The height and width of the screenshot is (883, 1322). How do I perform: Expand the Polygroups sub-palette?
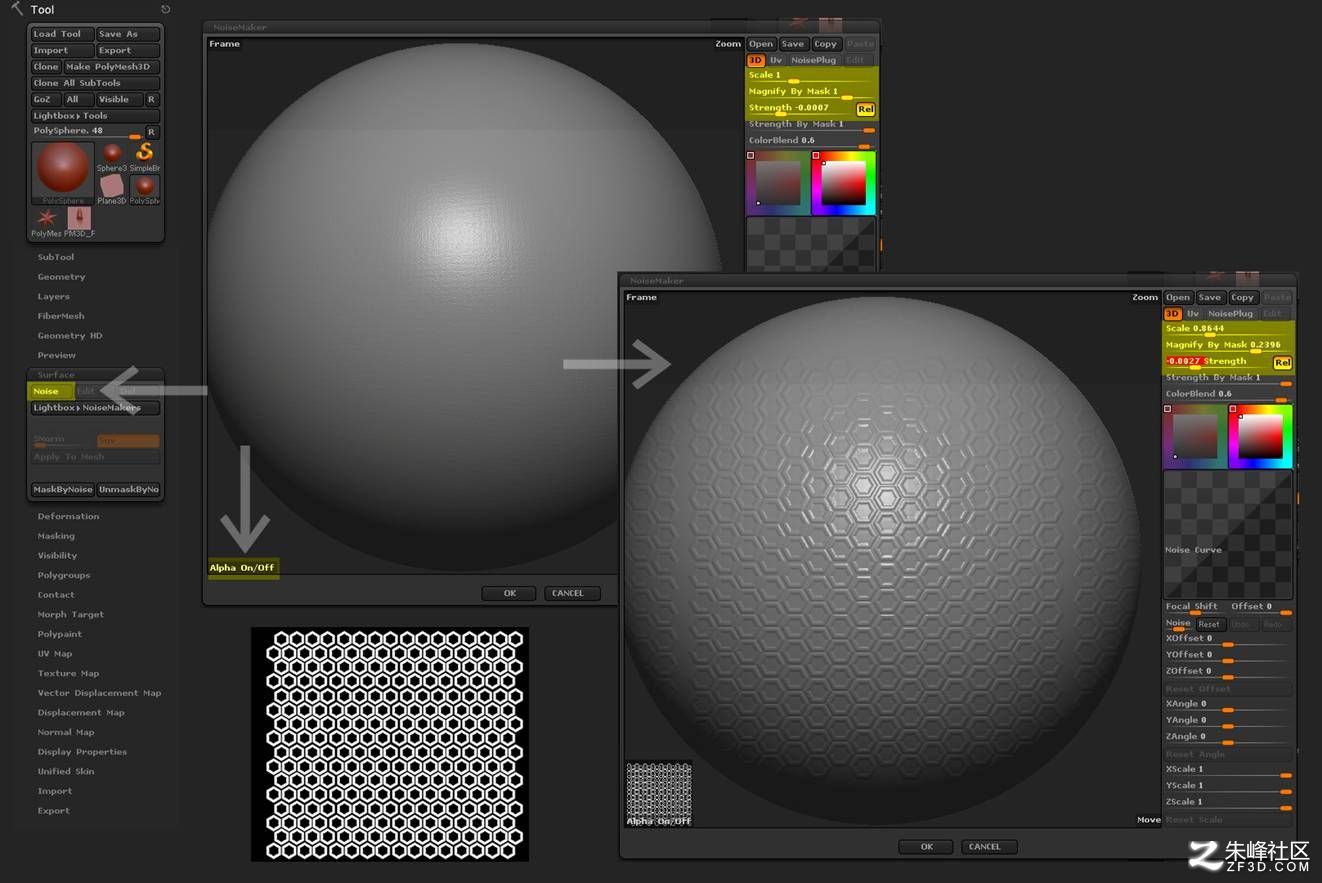[x=64, y=575]
